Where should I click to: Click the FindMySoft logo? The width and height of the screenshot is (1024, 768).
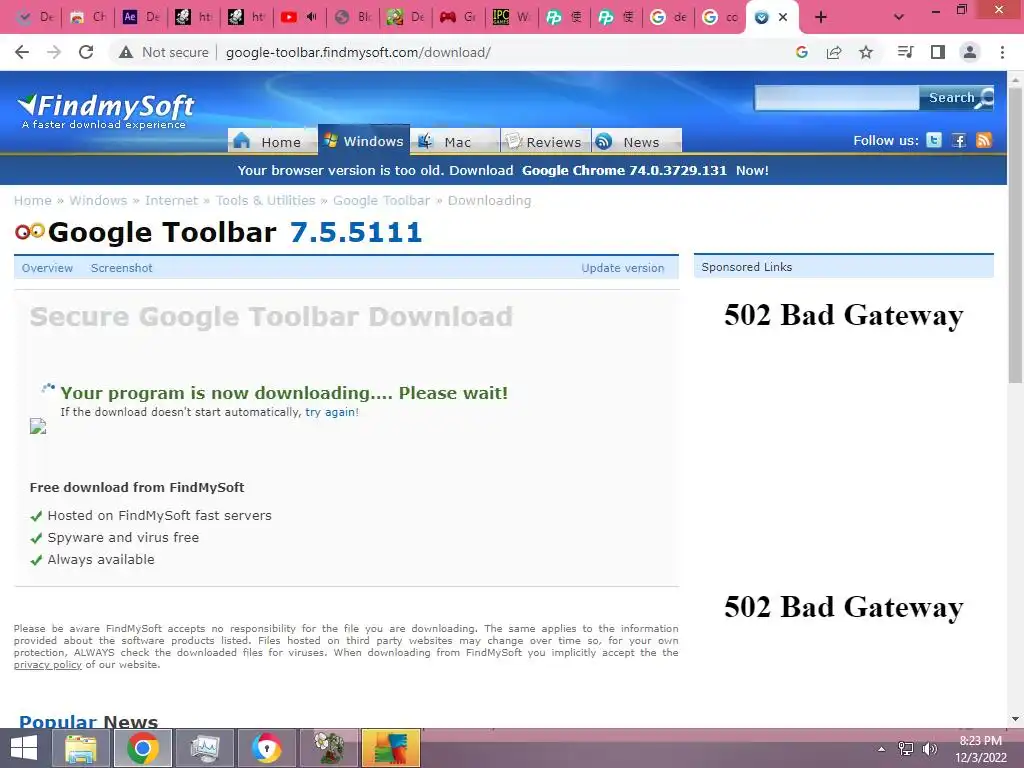click(x=106, y=112)
